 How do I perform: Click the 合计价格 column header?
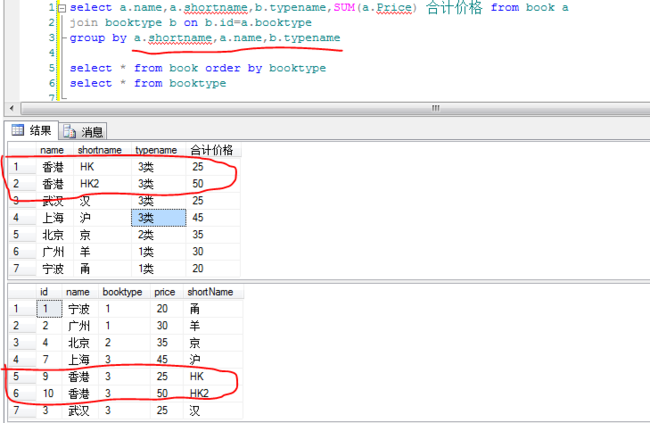212,150
